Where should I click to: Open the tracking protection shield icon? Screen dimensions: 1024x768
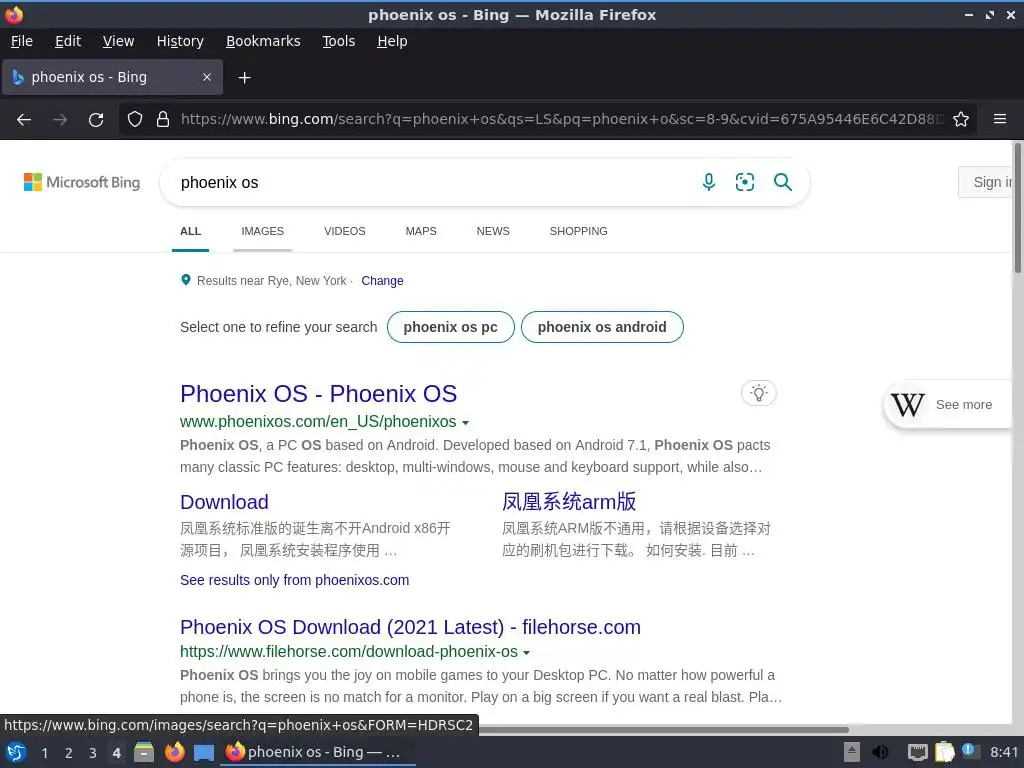point(135,119)
